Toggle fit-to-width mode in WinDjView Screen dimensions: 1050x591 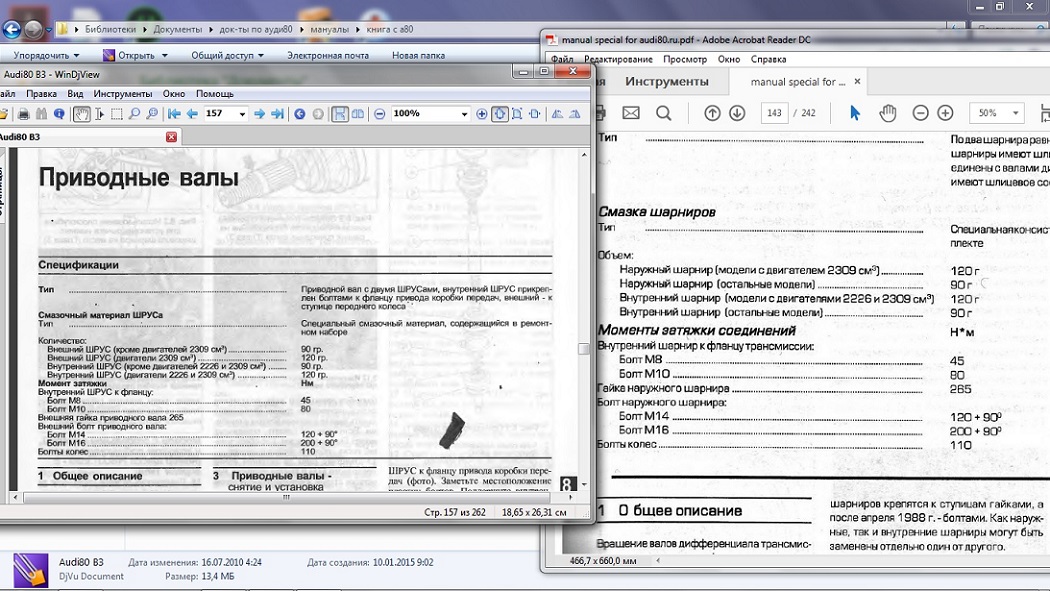tap(500, 114)
